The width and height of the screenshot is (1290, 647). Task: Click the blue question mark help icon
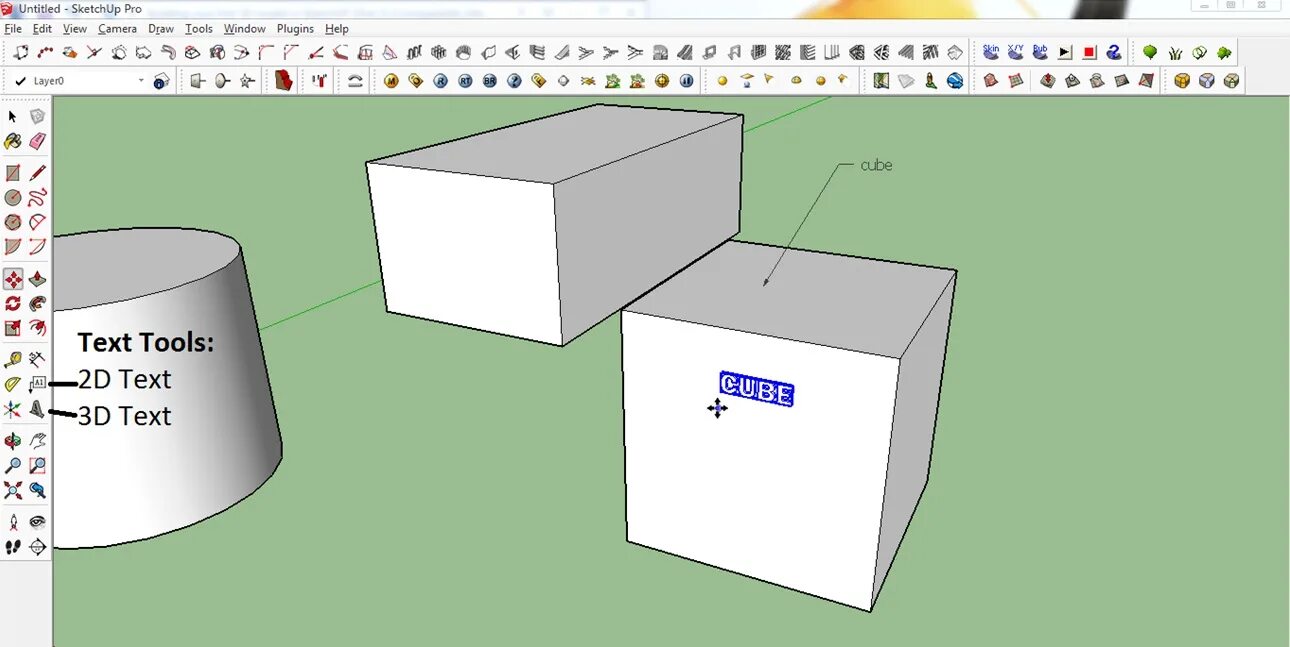click(514, 81)
